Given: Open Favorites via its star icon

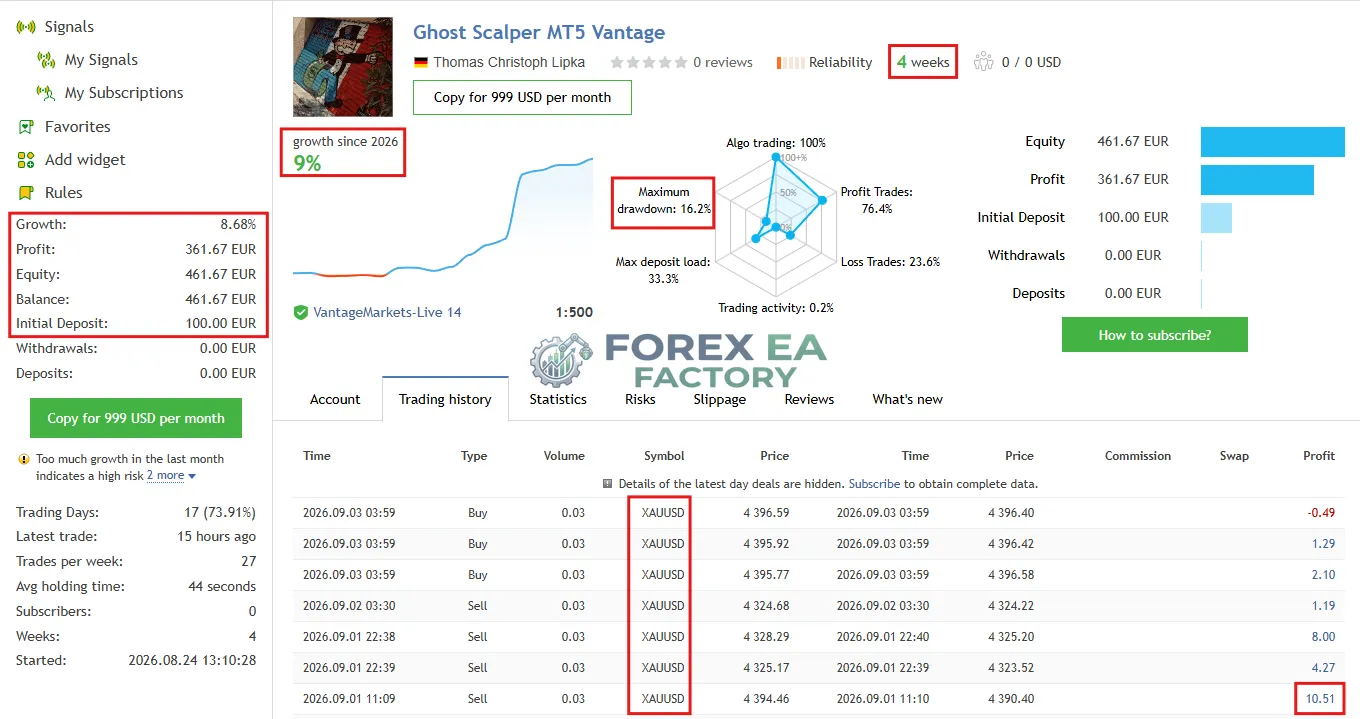Looking at the screenshot, I should pos(26,127).
